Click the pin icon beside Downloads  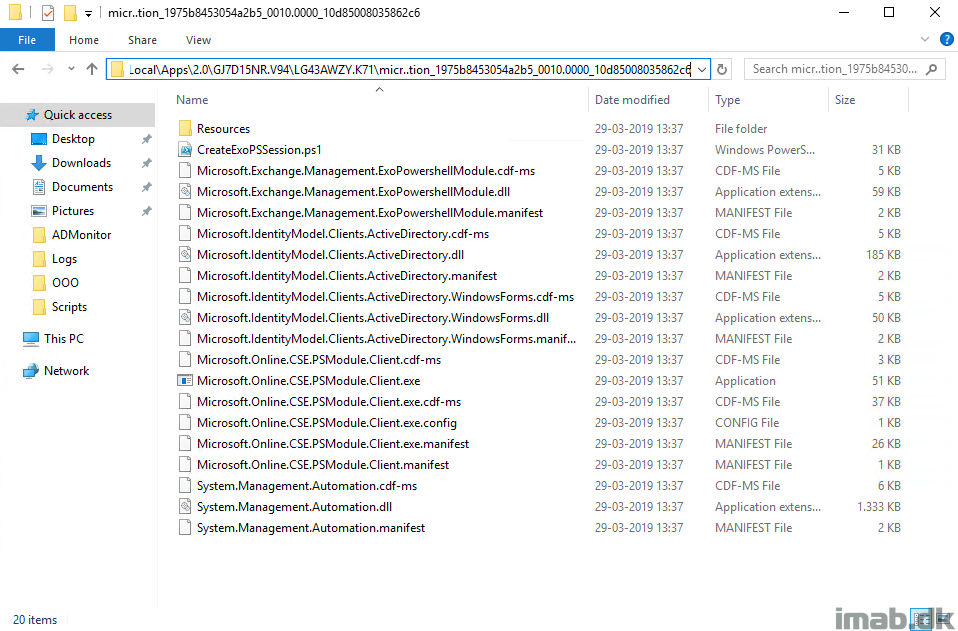[147, 163]
